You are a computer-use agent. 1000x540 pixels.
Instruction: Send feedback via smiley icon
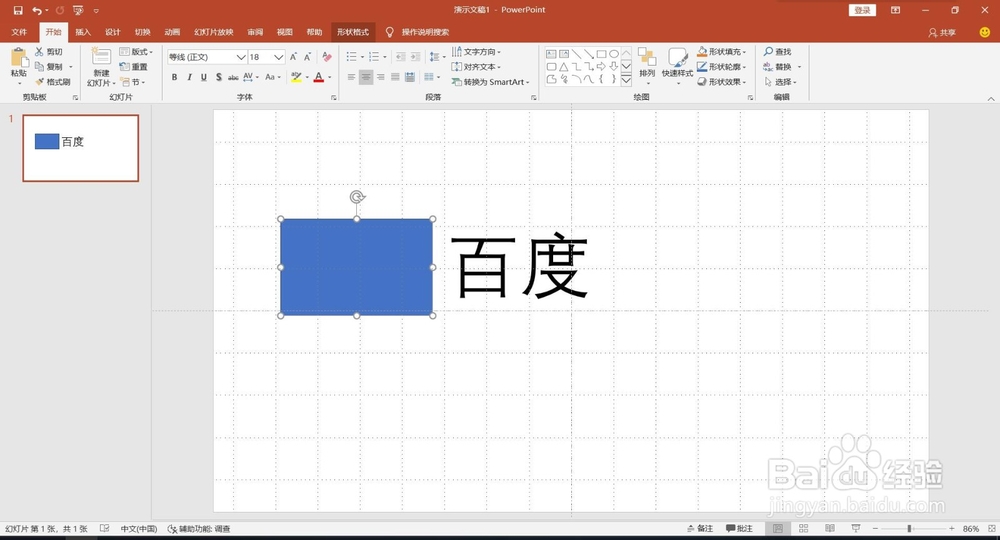coord(985,32)
